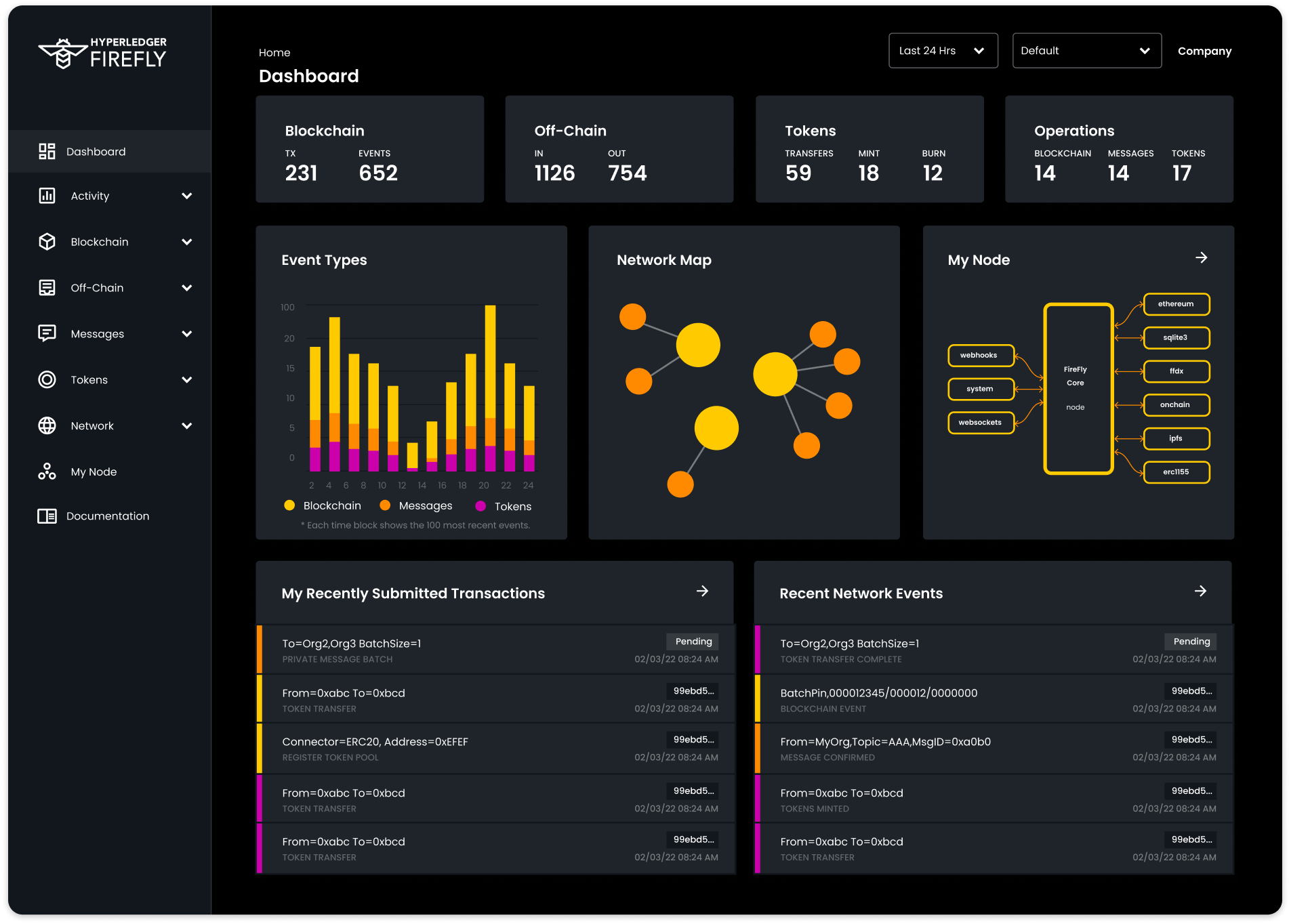The width and height of the screenshot is (1289, 924).
Task: Toggle the Messages legend under the chart
Action: coord(417,505)
